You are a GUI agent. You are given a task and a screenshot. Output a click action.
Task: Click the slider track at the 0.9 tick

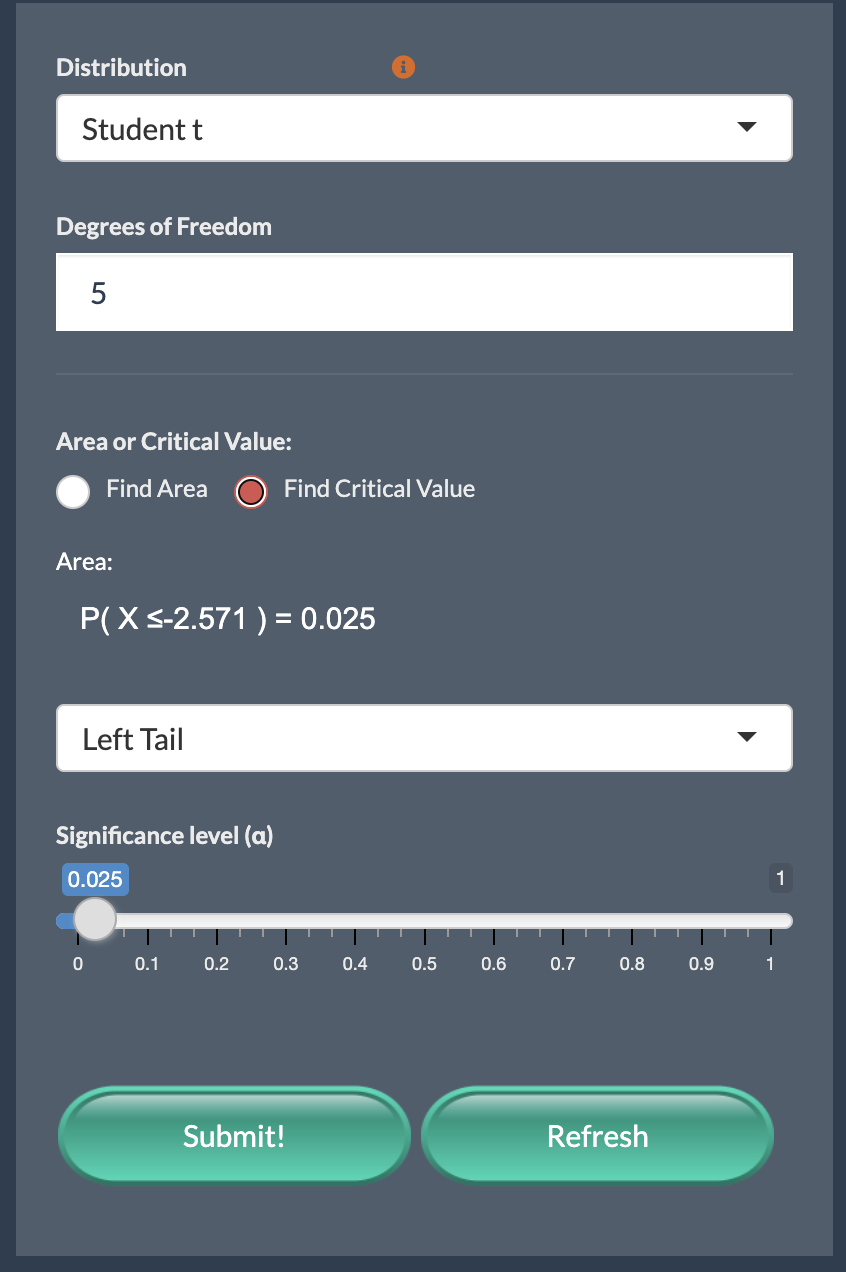pyautogui.click(x=701, y=921)
